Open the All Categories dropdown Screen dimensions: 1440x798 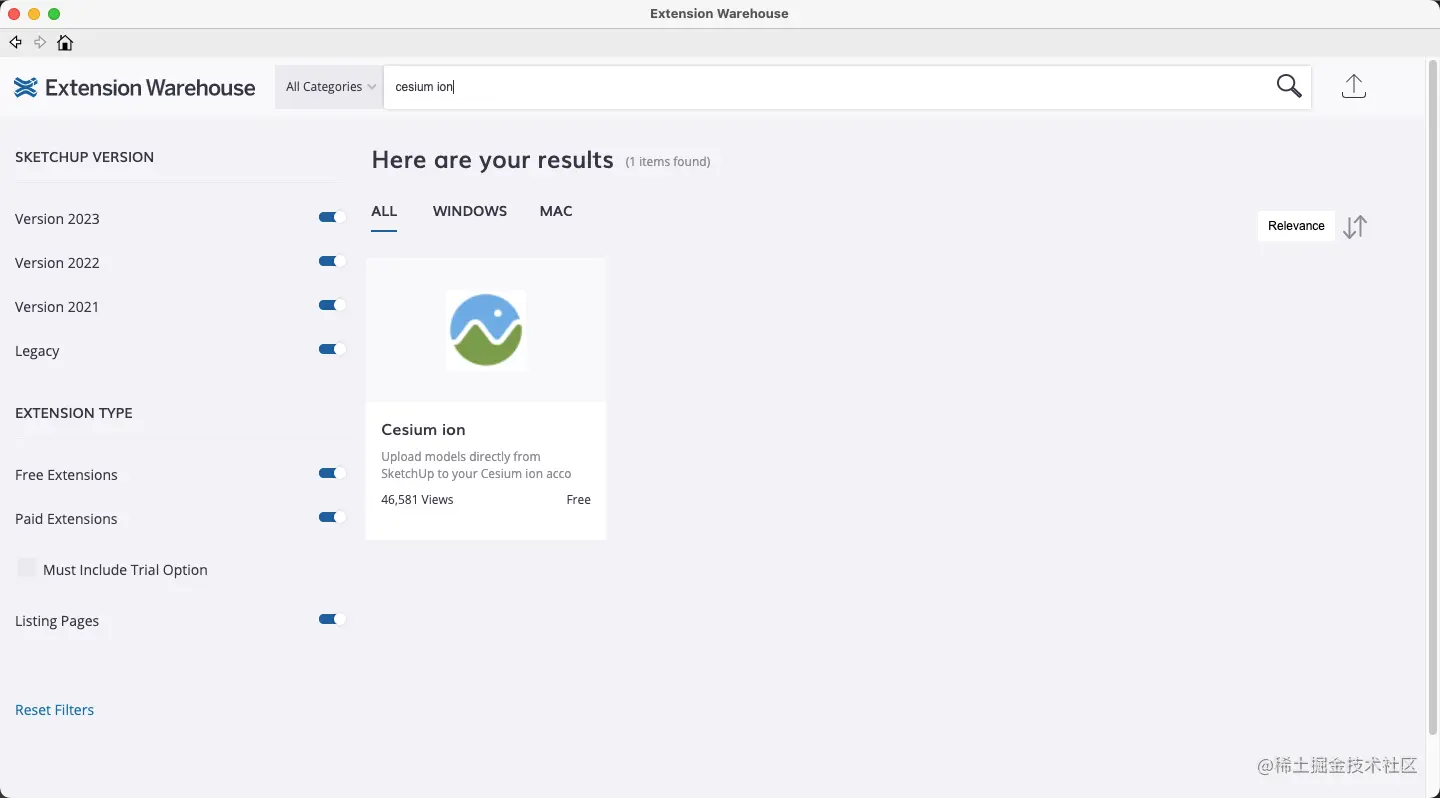click(330, 87)
